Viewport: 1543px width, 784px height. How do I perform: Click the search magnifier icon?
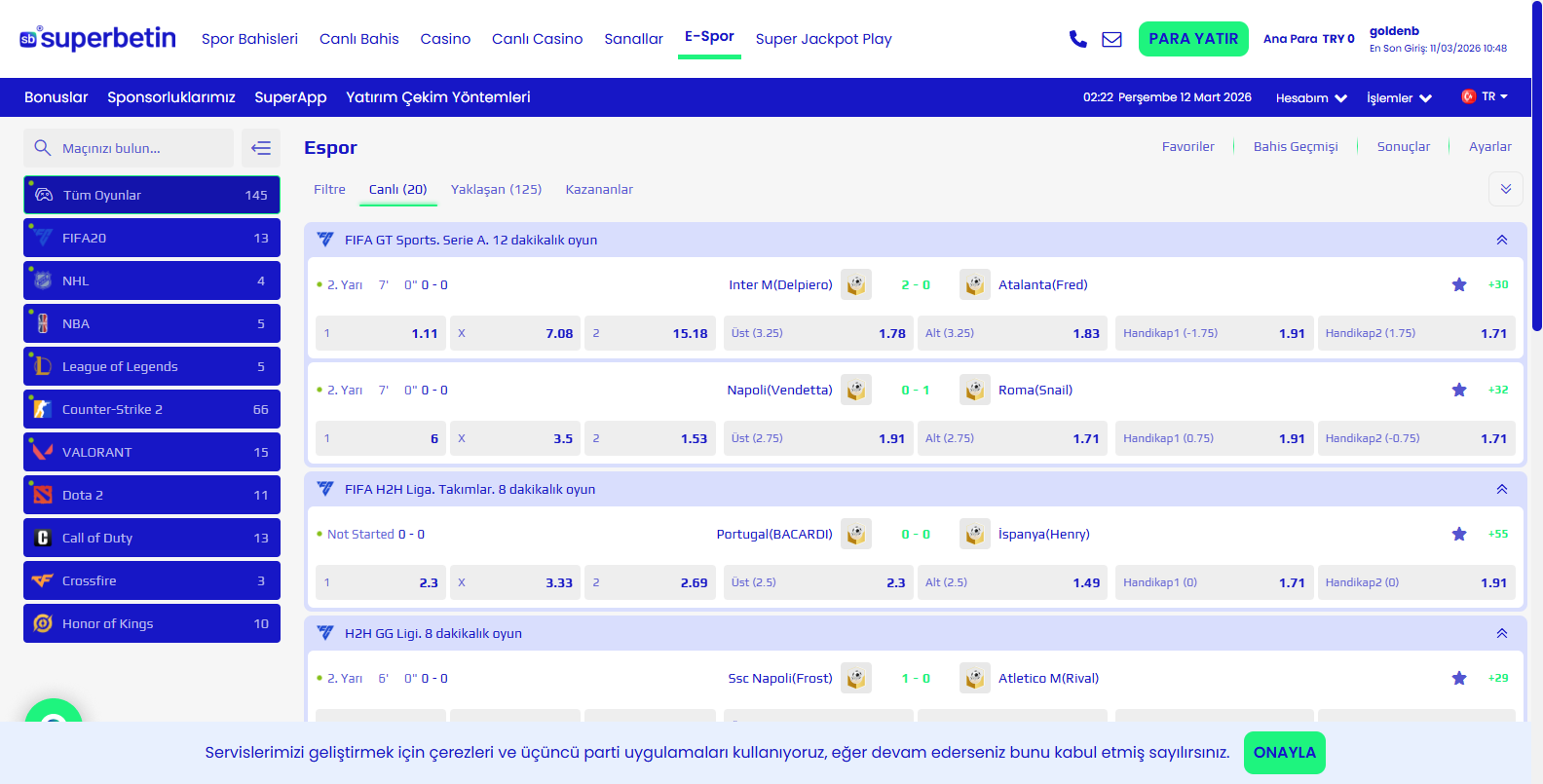[42, 148]
